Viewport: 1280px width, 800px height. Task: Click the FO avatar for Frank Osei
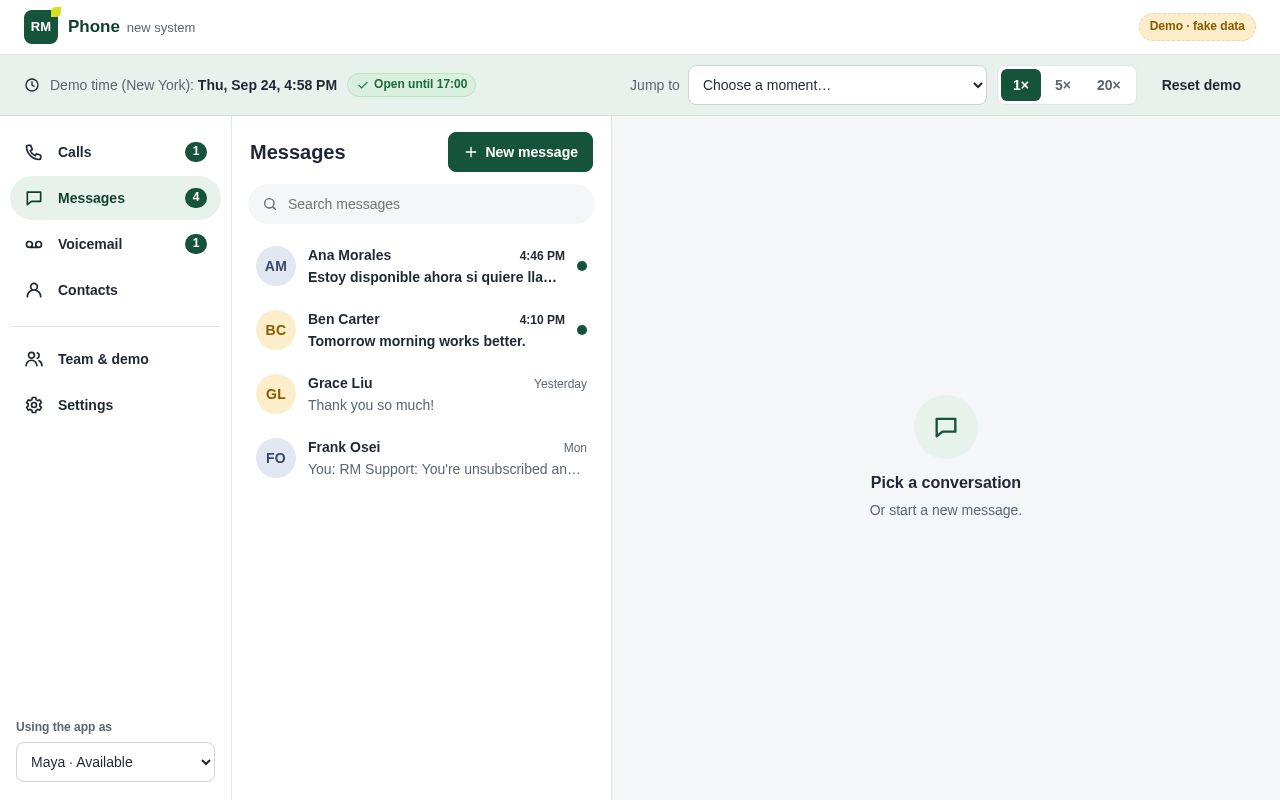[x=276, y=458]
